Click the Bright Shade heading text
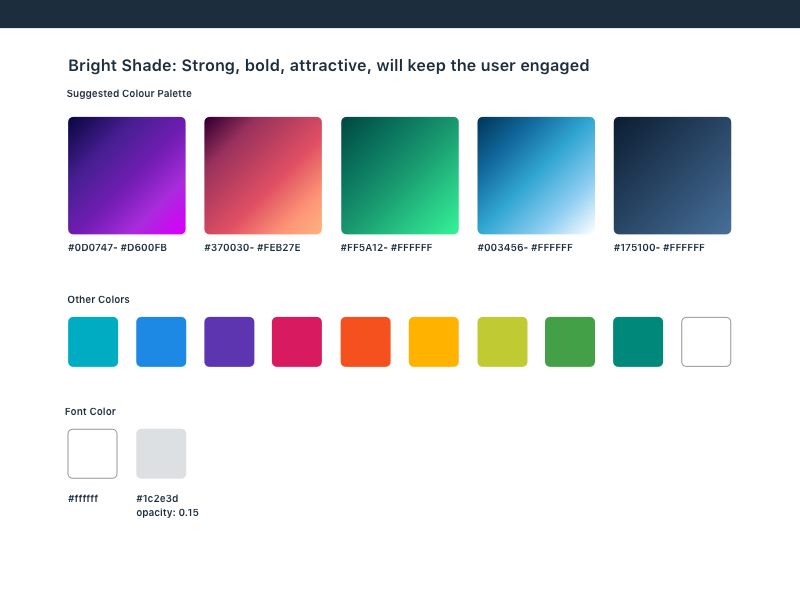Image resolution: width=800 pixels, height=600 pixels. click(x=328, y=66)
